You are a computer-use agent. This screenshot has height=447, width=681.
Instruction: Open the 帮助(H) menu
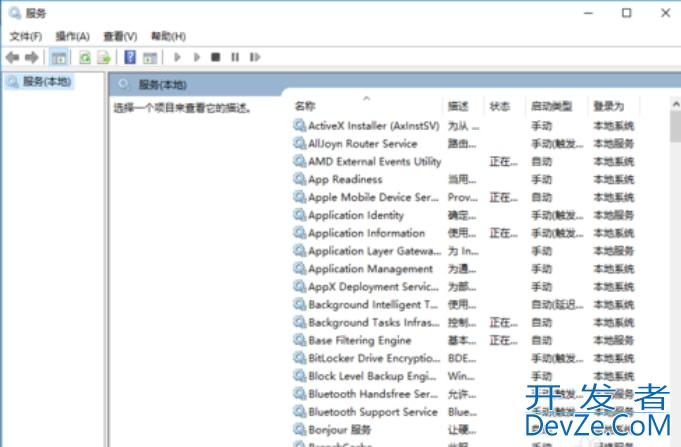pyautogui.click(x=168, y=36)
